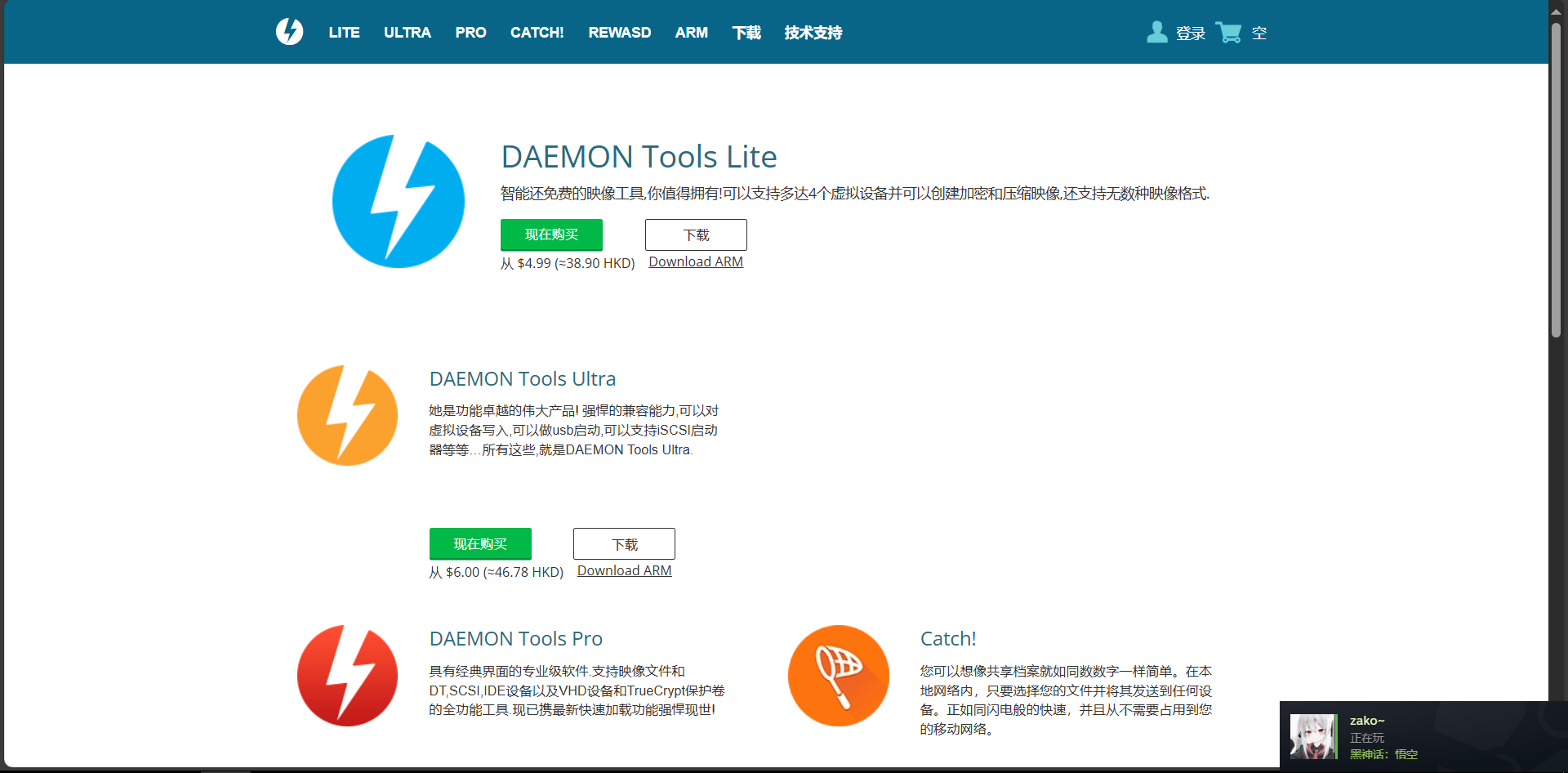The width and height of the screenshot is (1568, 773).
Task: Open the PRO menu item
Action: [x=470, y=33]
